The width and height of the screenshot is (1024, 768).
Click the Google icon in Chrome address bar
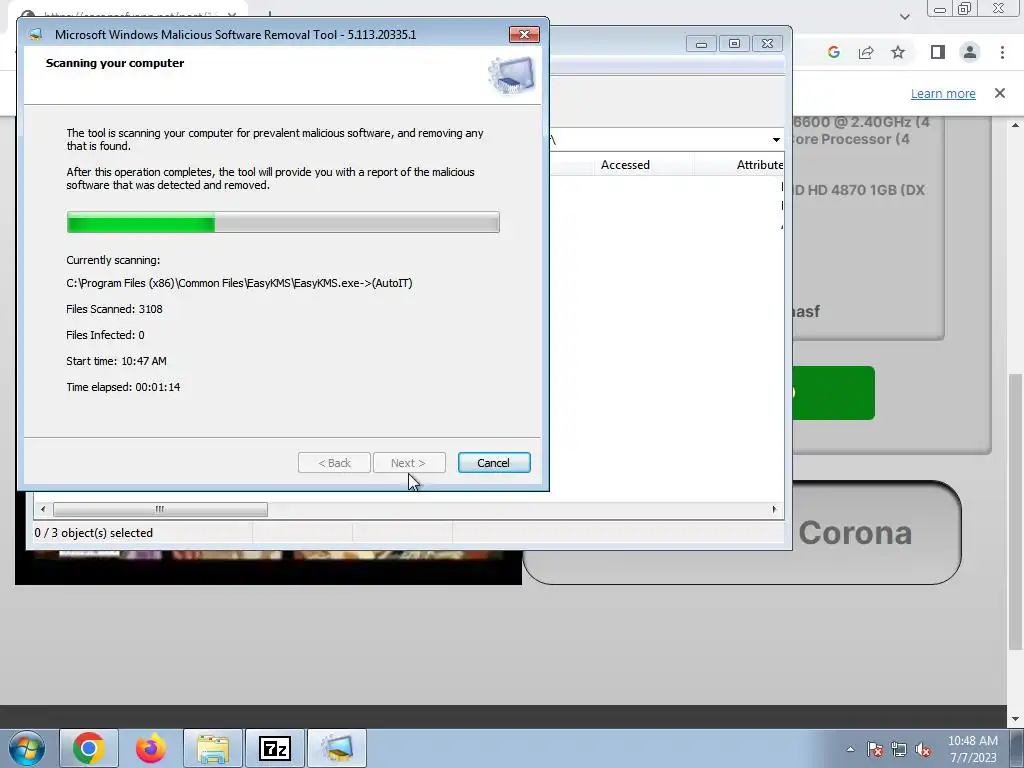833,52
